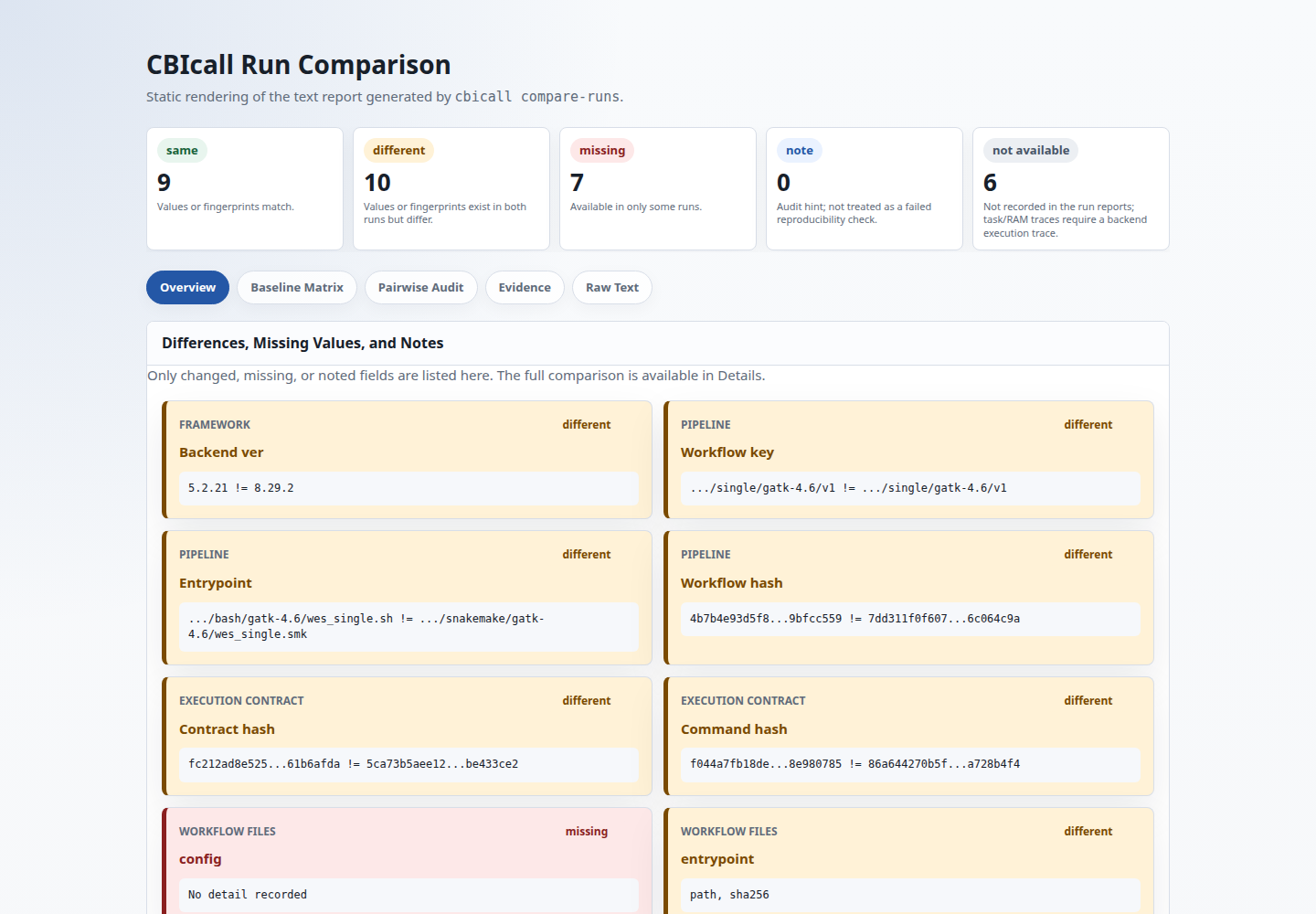This screenshot has height=914, width=1316.
Task: Select the 'Backend ver' card title
Action: coord(221,452)
